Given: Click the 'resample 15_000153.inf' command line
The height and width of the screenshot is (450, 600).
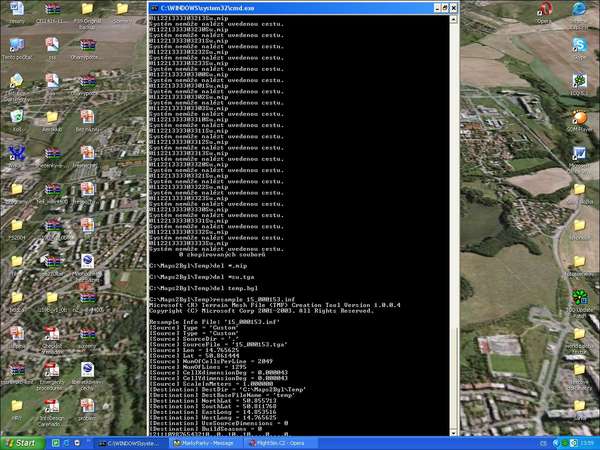Looking at the screenshot, I should (222, 299).
